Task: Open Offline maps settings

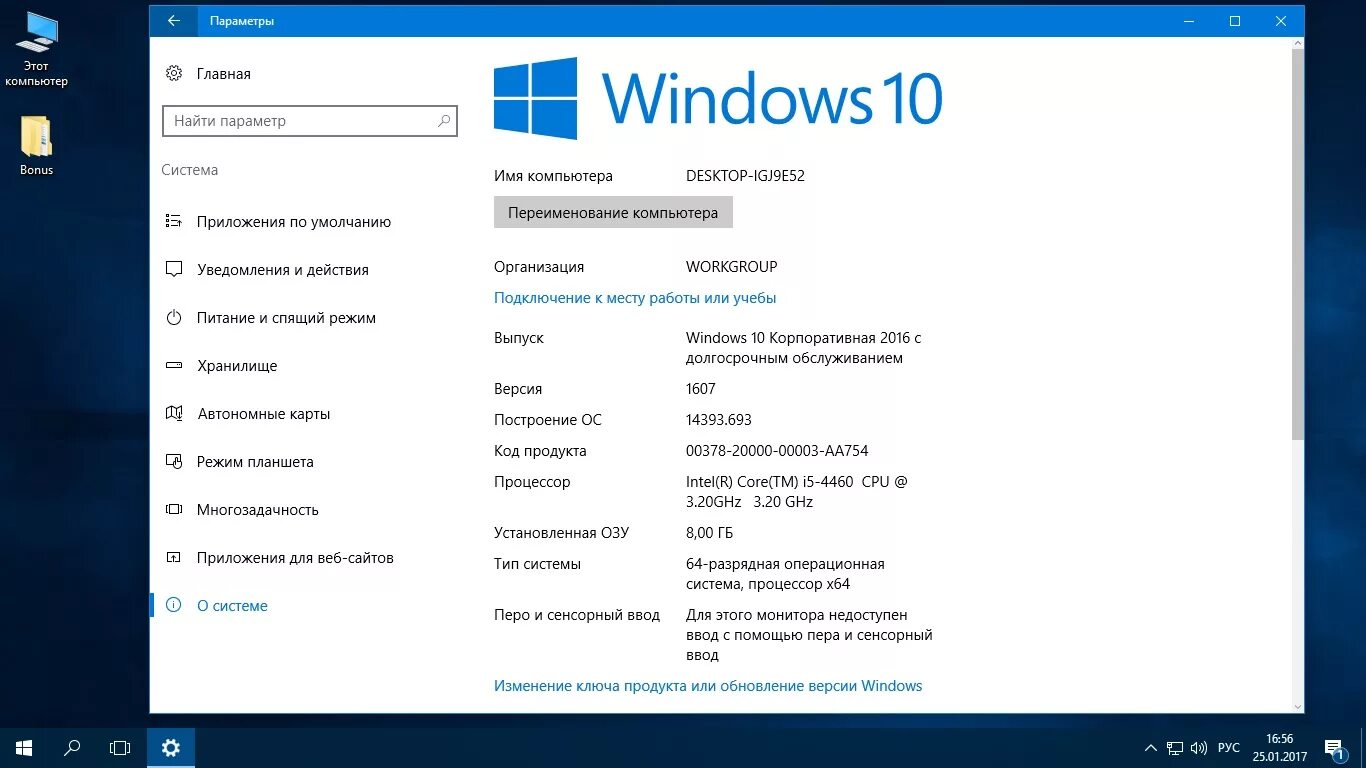Action: pos(263,414)
